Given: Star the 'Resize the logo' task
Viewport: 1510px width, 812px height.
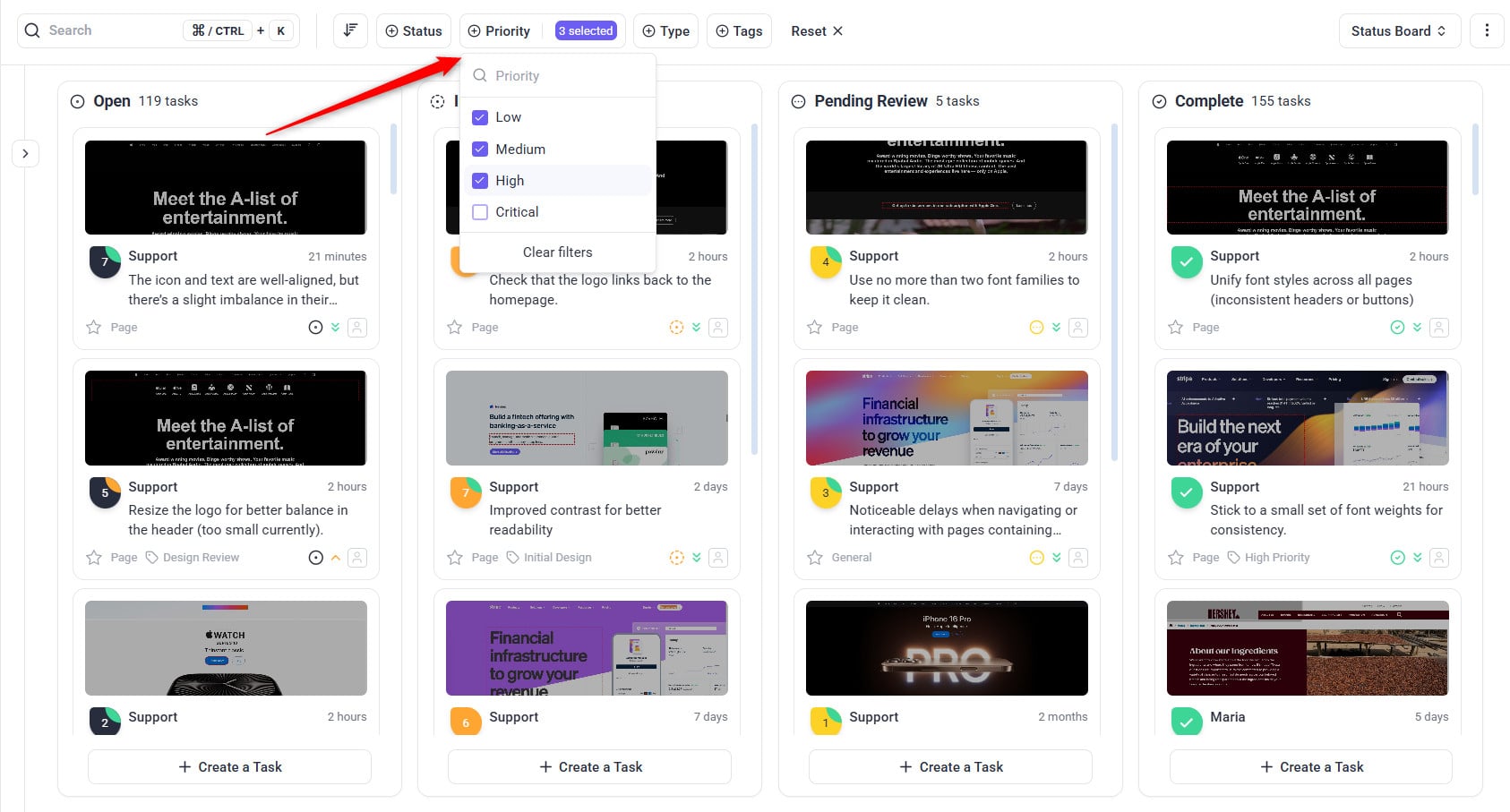Looking at the screenshot, I should (x=94, y=558).
